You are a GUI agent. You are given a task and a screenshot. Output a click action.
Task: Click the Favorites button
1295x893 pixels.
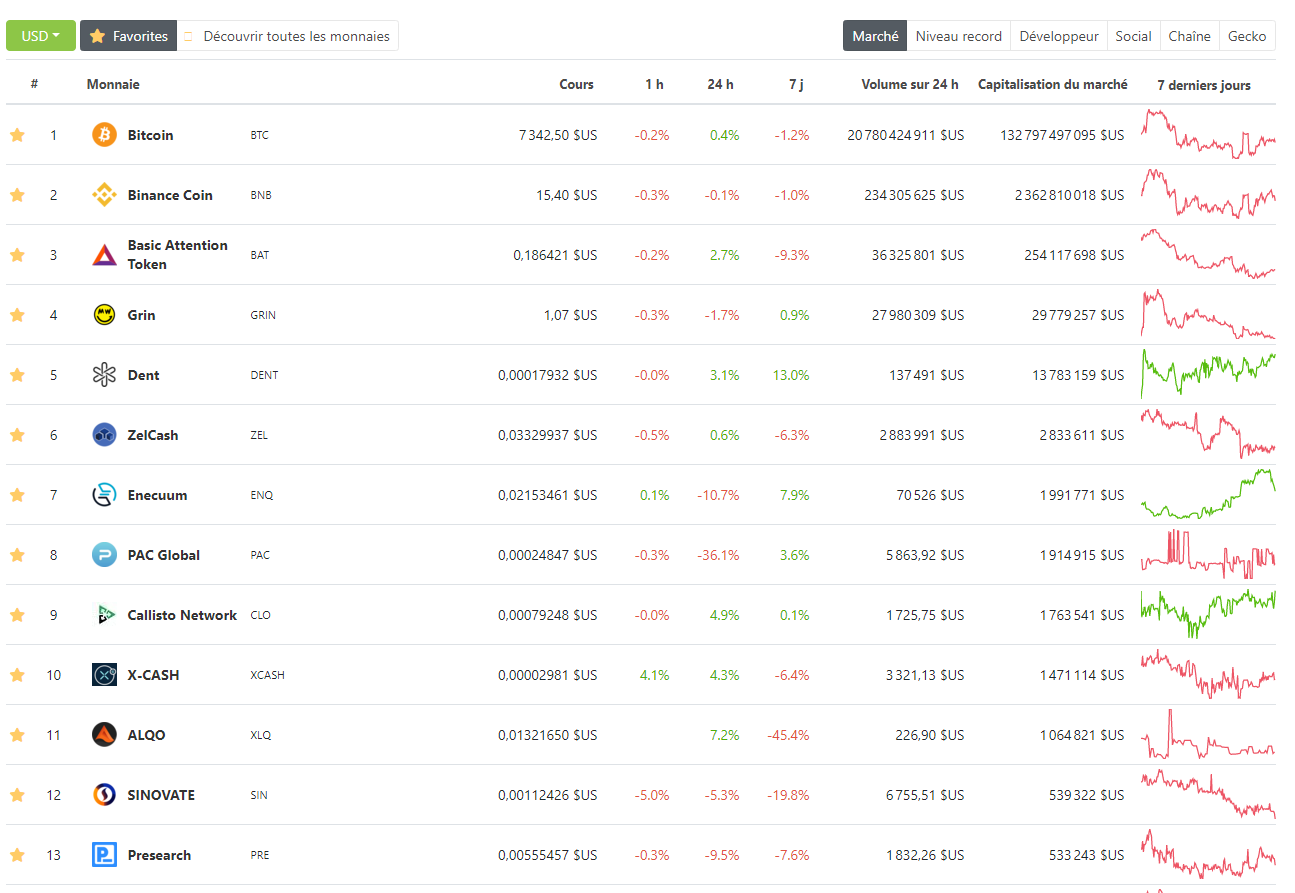point(128,36)
